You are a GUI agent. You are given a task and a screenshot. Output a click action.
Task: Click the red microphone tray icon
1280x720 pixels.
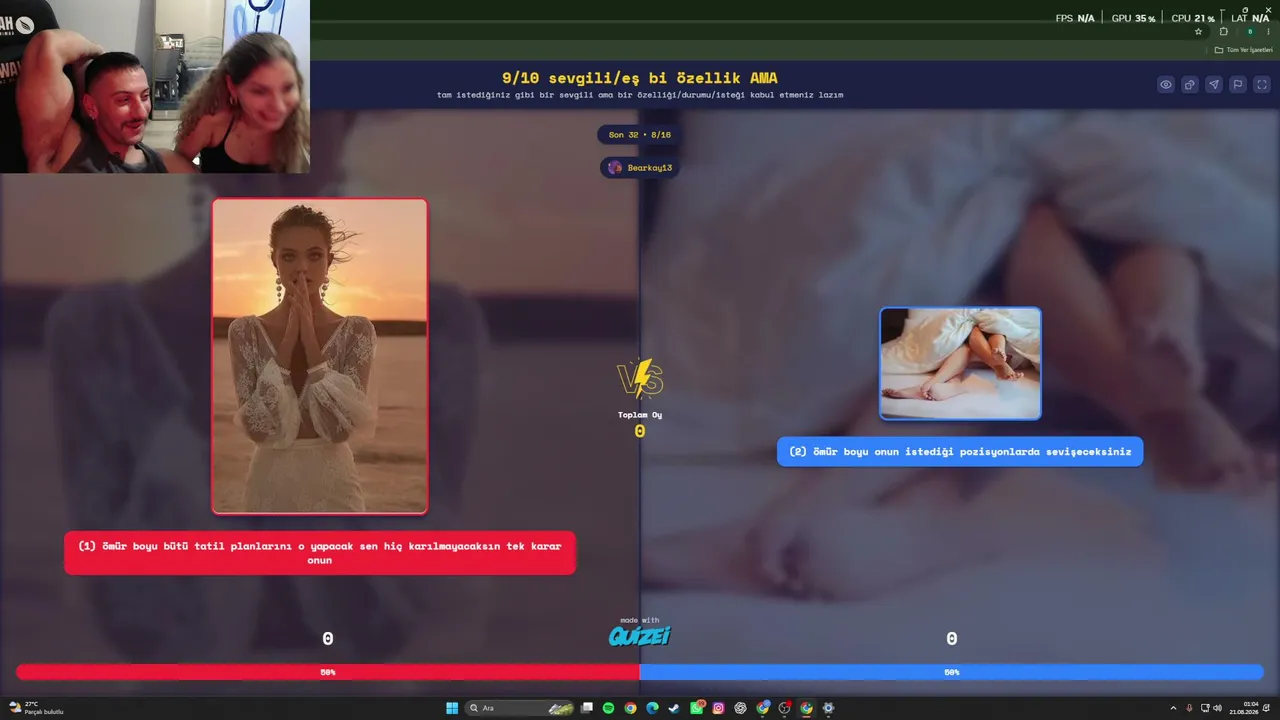(x=1189, y=708)
